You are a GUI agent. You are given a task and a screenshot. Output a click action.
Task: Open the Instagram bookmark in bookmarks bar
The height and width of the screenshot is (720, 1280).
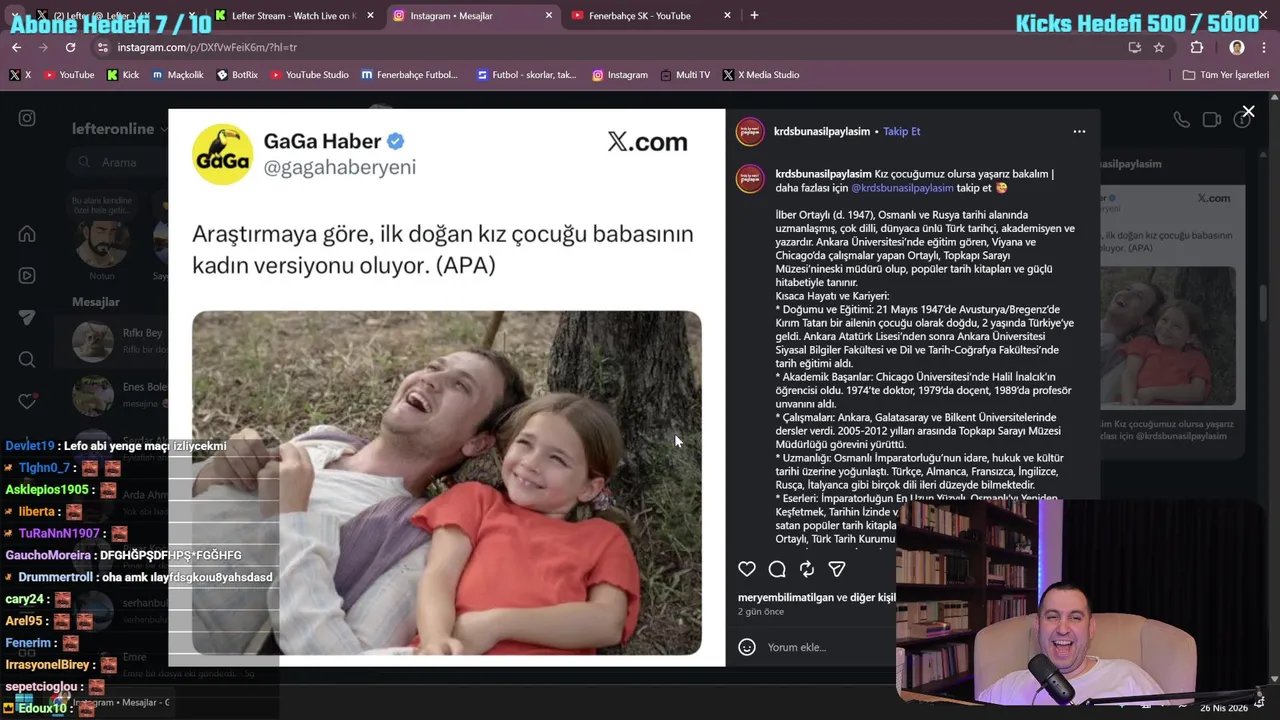(x=619, y=75)
